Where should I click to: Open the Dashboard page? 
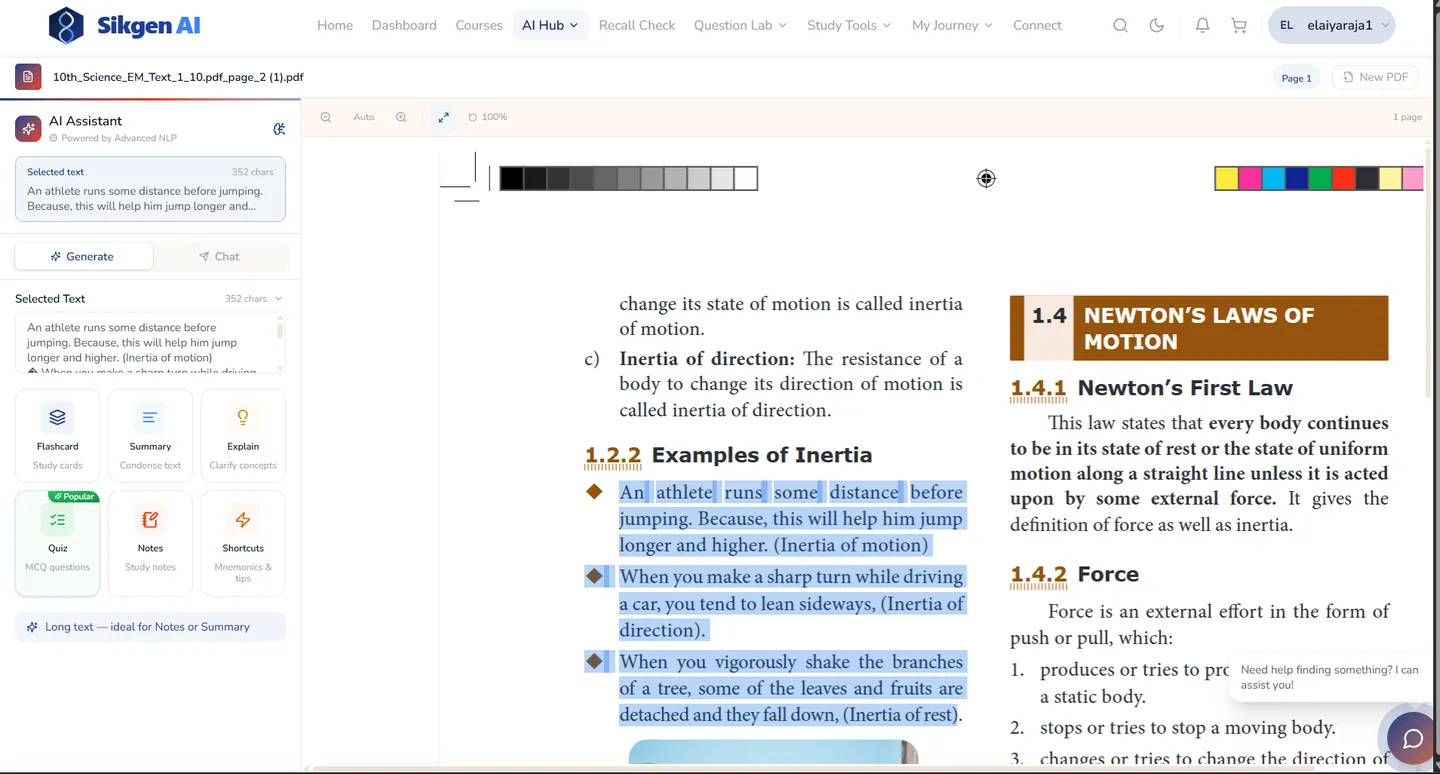404,25
